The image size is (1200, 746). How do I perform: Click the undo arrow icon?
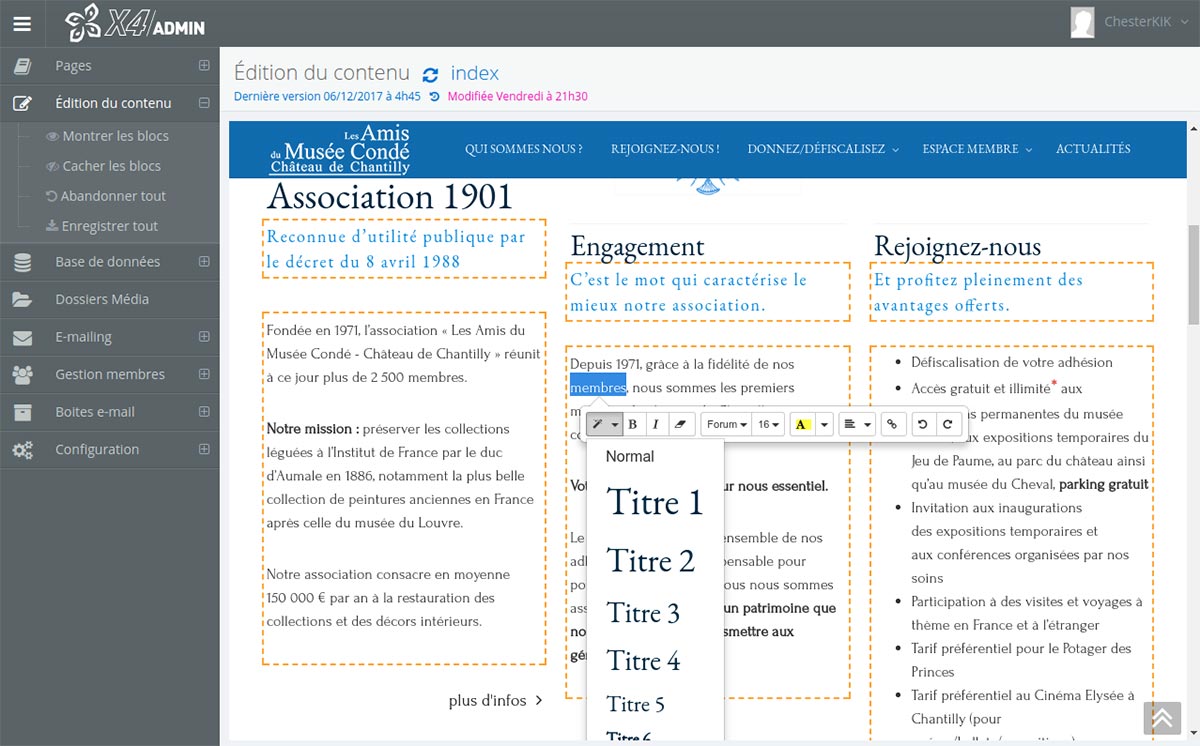[x=924, y=425]
